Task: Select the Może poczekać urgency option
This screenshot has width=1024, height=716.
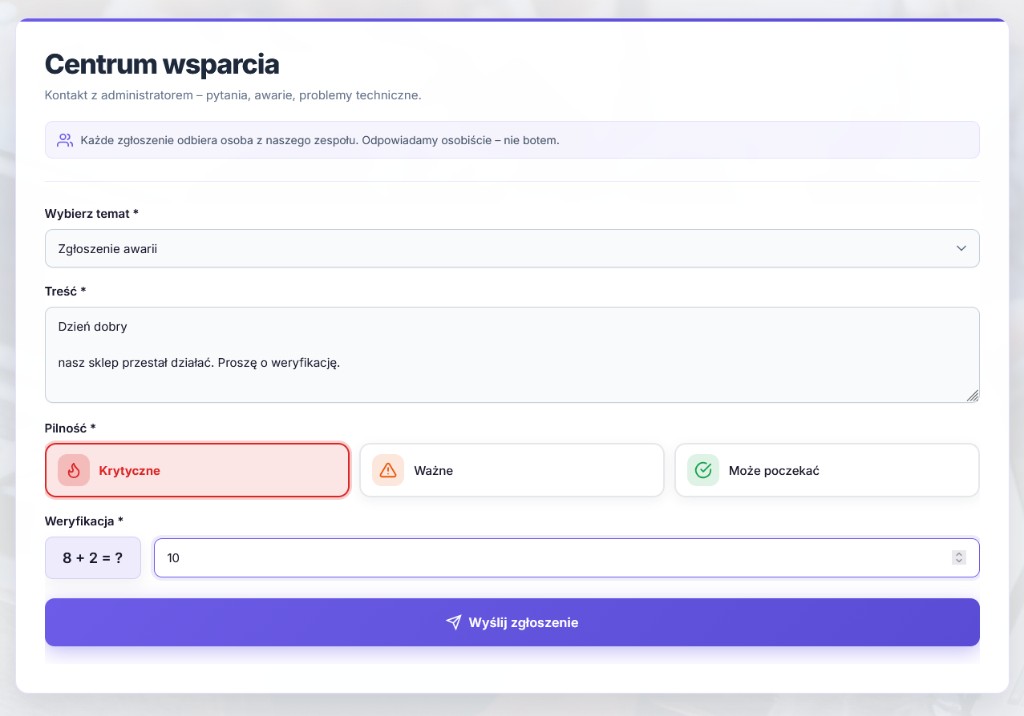Action: click(827, 470)
